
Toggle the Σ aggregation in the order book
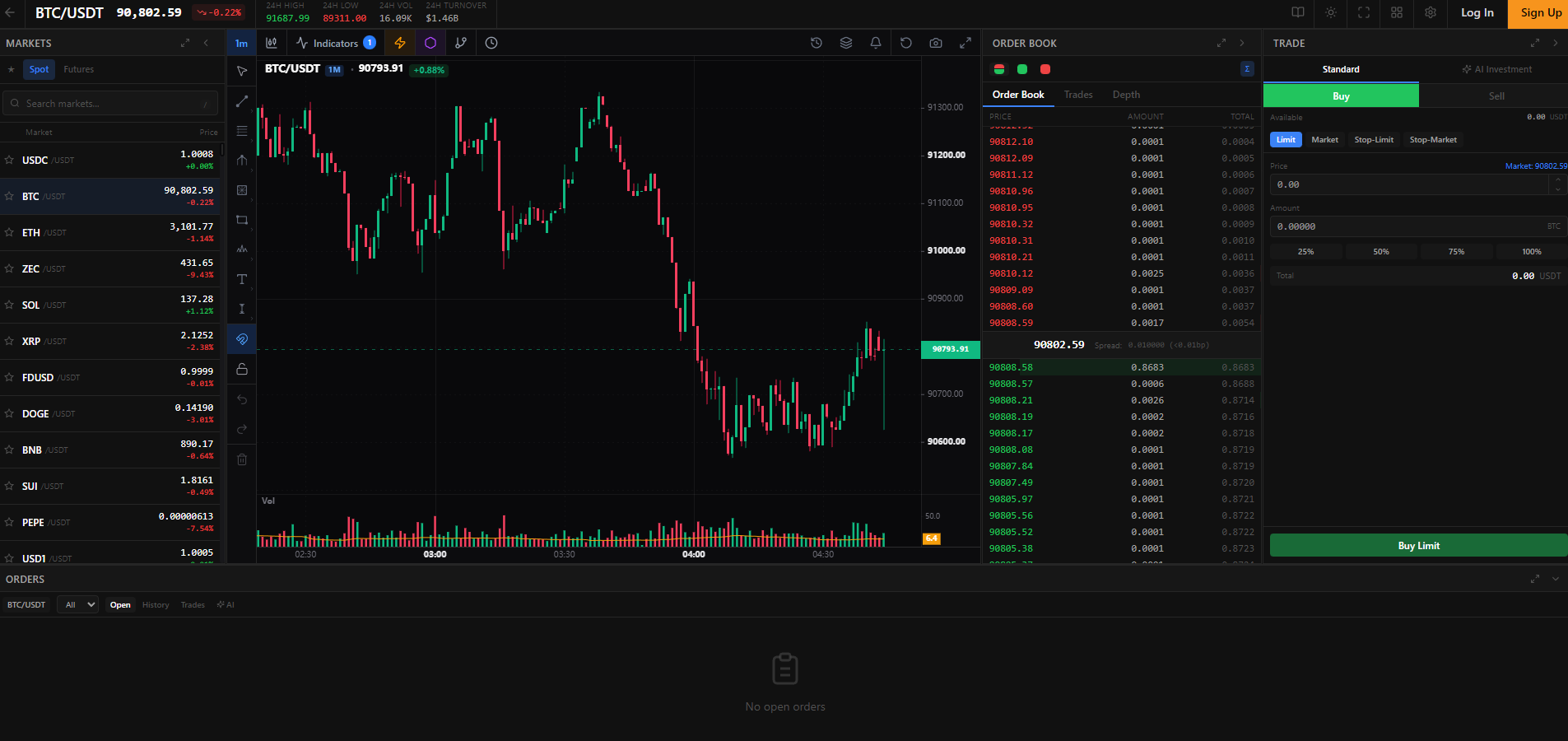click(x=1248, y=69)
